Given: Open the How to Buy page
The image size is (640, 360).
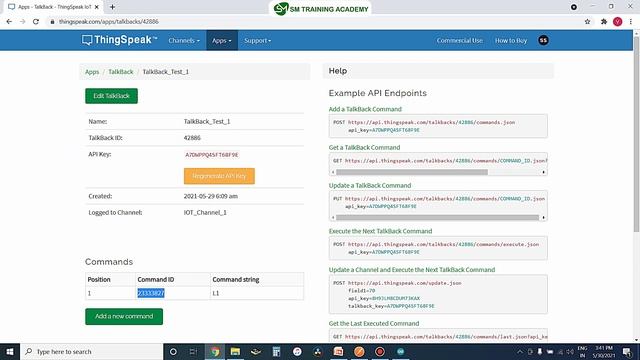Looking at the screenshot, I should (511, 40).
